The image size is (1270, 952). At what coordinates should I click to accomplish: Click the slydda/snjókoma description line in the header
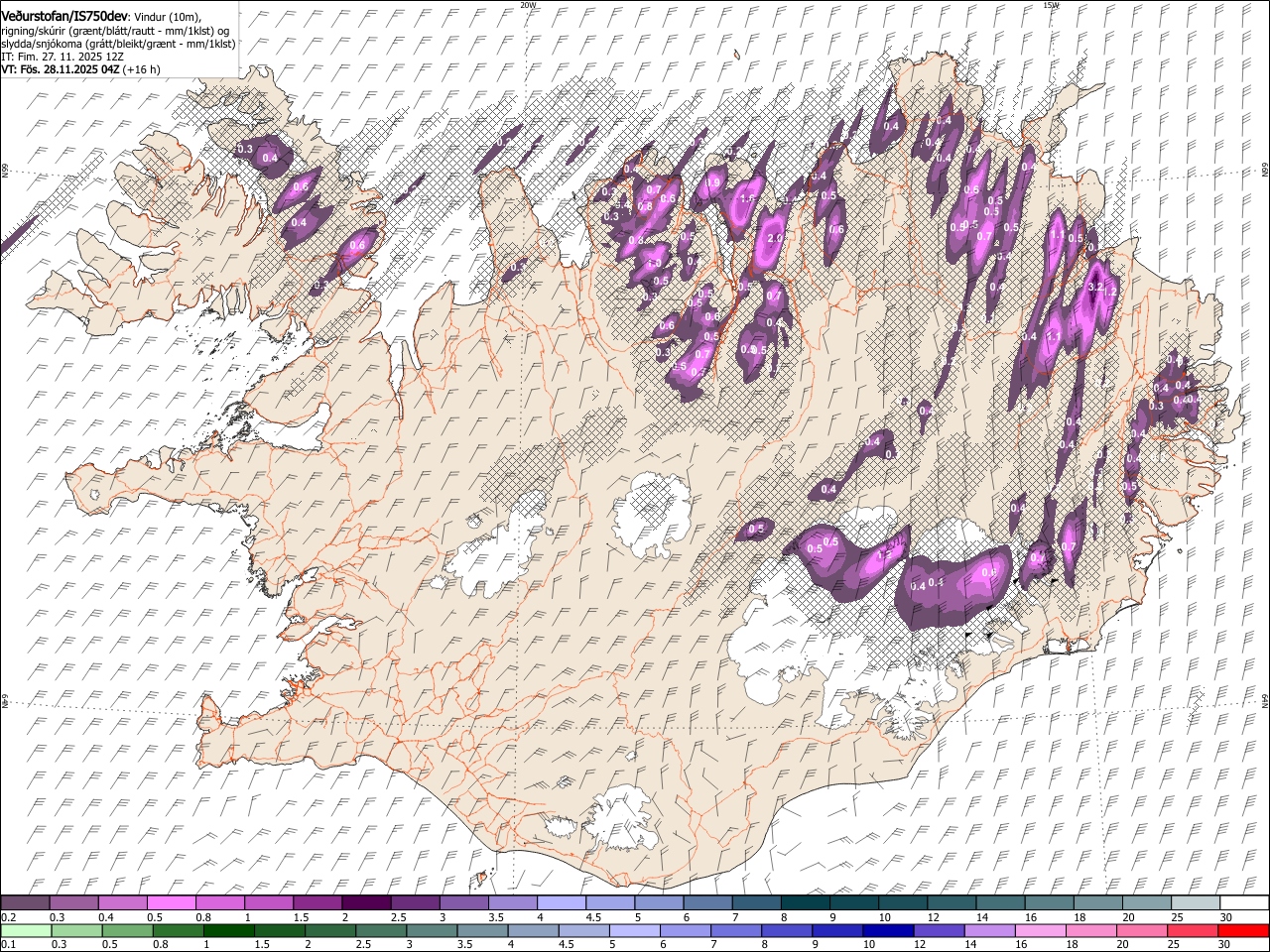click(x=118, y=44)
